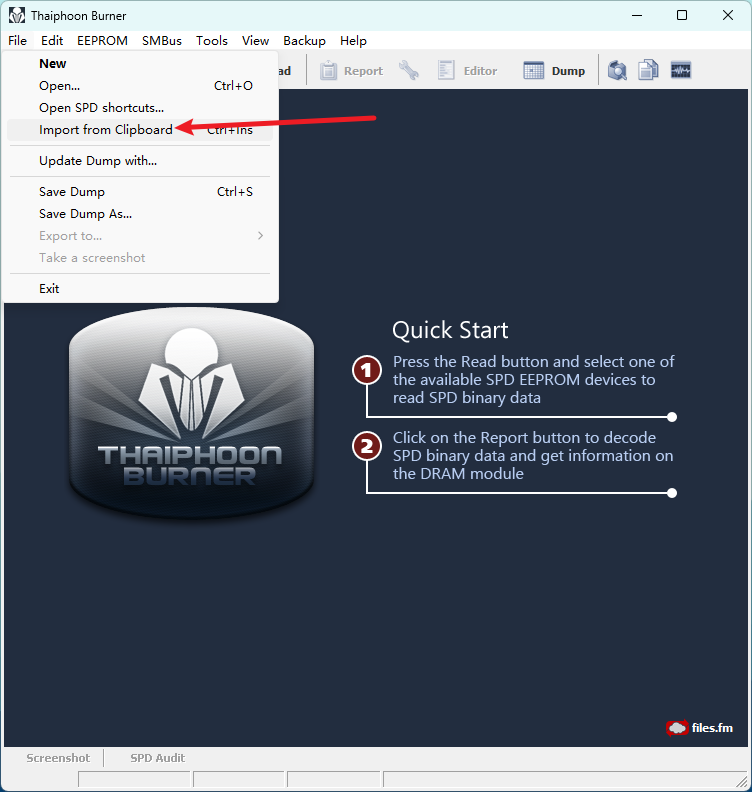Select Import from Clipboard menu entry
This screenshot has height=792, width=752.
click(140, 130)
